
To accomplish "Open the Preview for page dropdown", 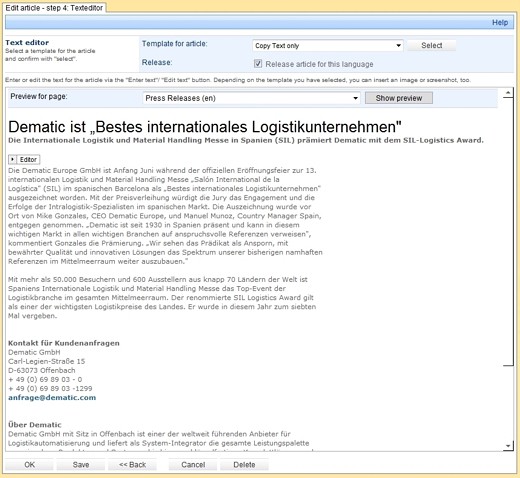I will tap(251, 98).
